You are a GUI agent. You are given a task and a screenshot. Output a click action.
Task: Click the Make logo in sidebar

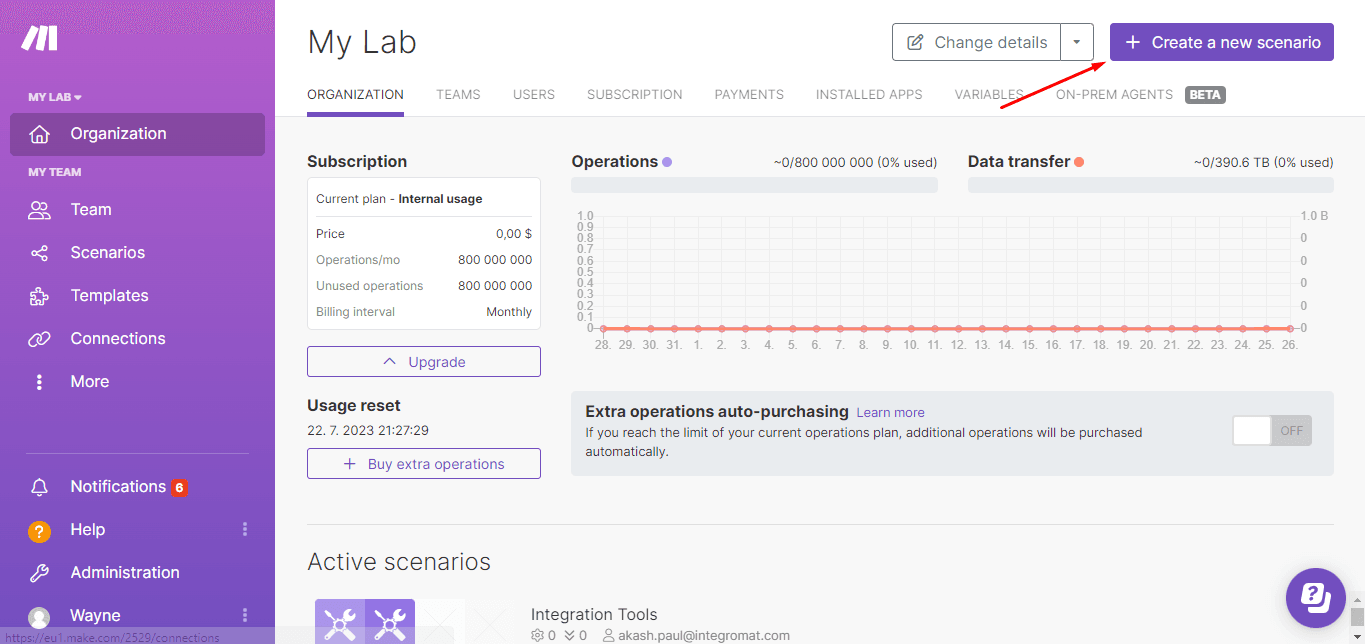[40, 38]
